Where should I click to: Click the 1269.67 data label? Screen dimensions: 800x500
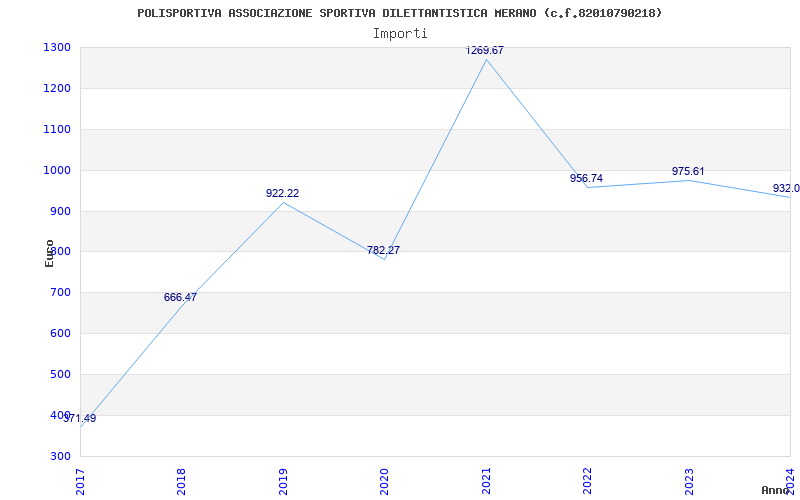click(485, 50)
